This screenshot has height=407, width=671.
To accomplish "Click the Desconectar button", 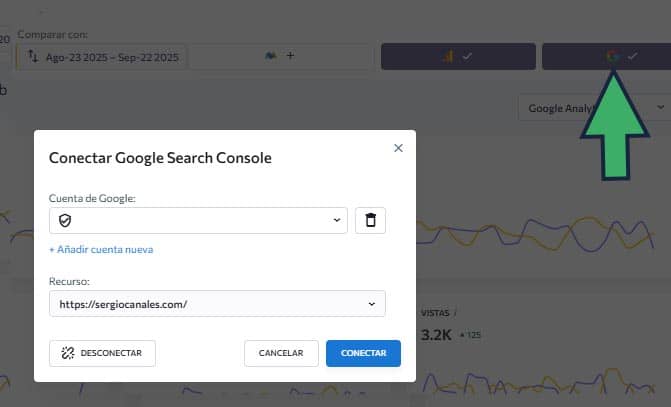I will [x=102, y=353].
